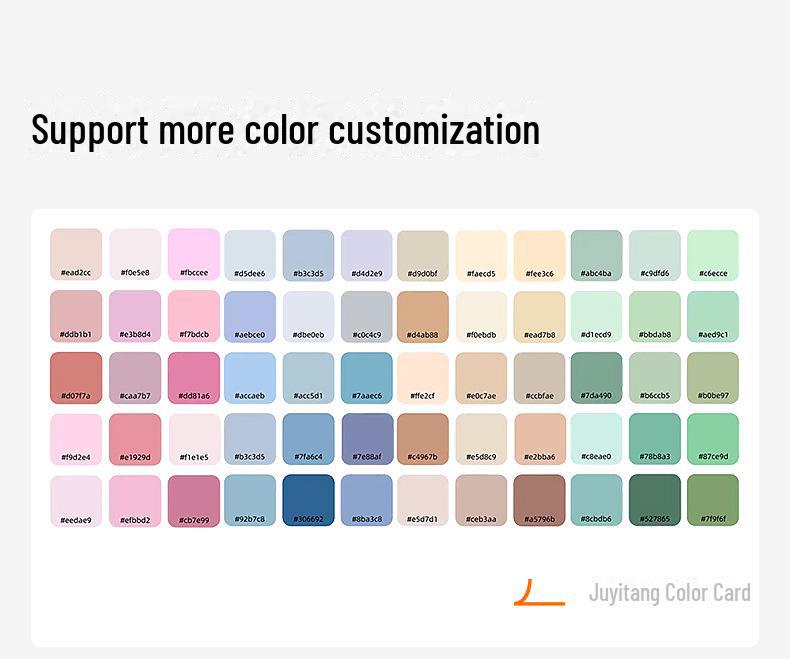Viewport: 790px width, 659px height.
Task: Choose the #527865 dark green swatch
Action: pyautogui.click(x=654, y=500)
